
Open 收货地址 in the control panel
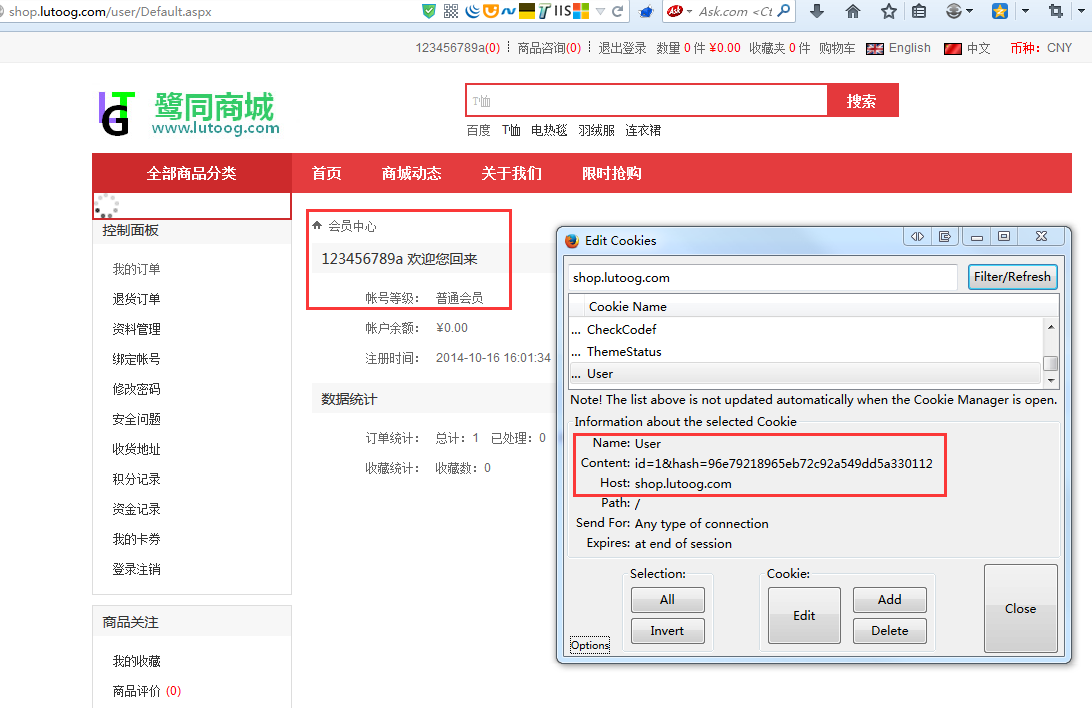(136, 449)
